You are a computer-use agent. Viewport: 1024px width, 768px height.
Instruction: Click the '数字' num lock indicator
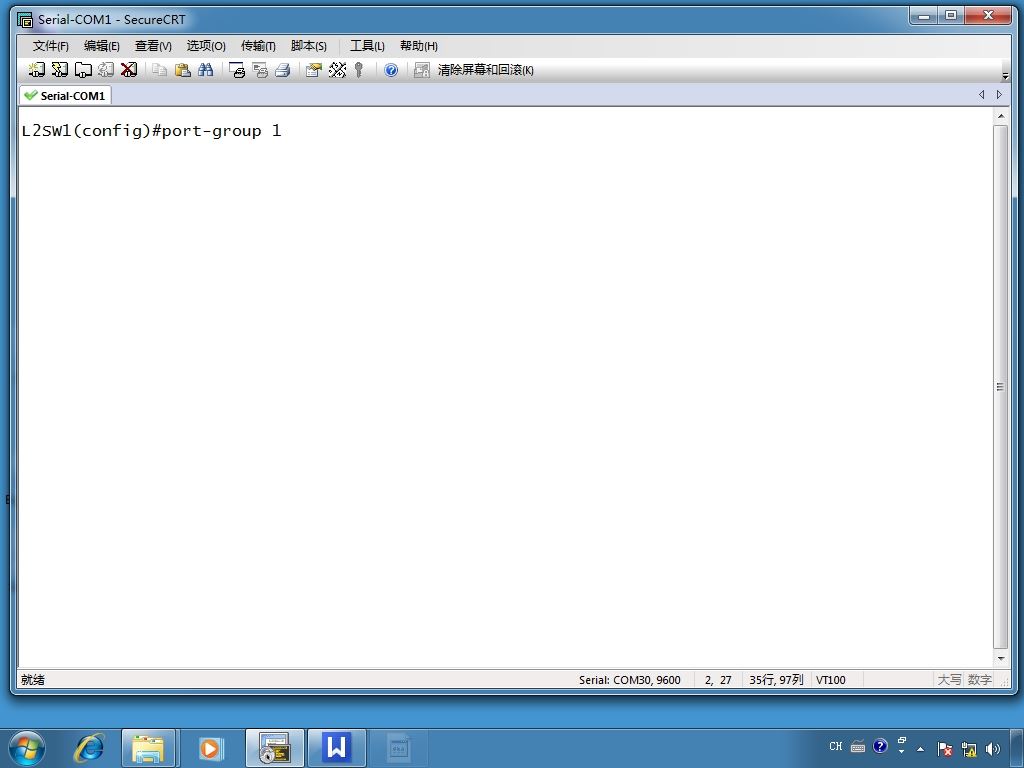[x=980, y=680]
